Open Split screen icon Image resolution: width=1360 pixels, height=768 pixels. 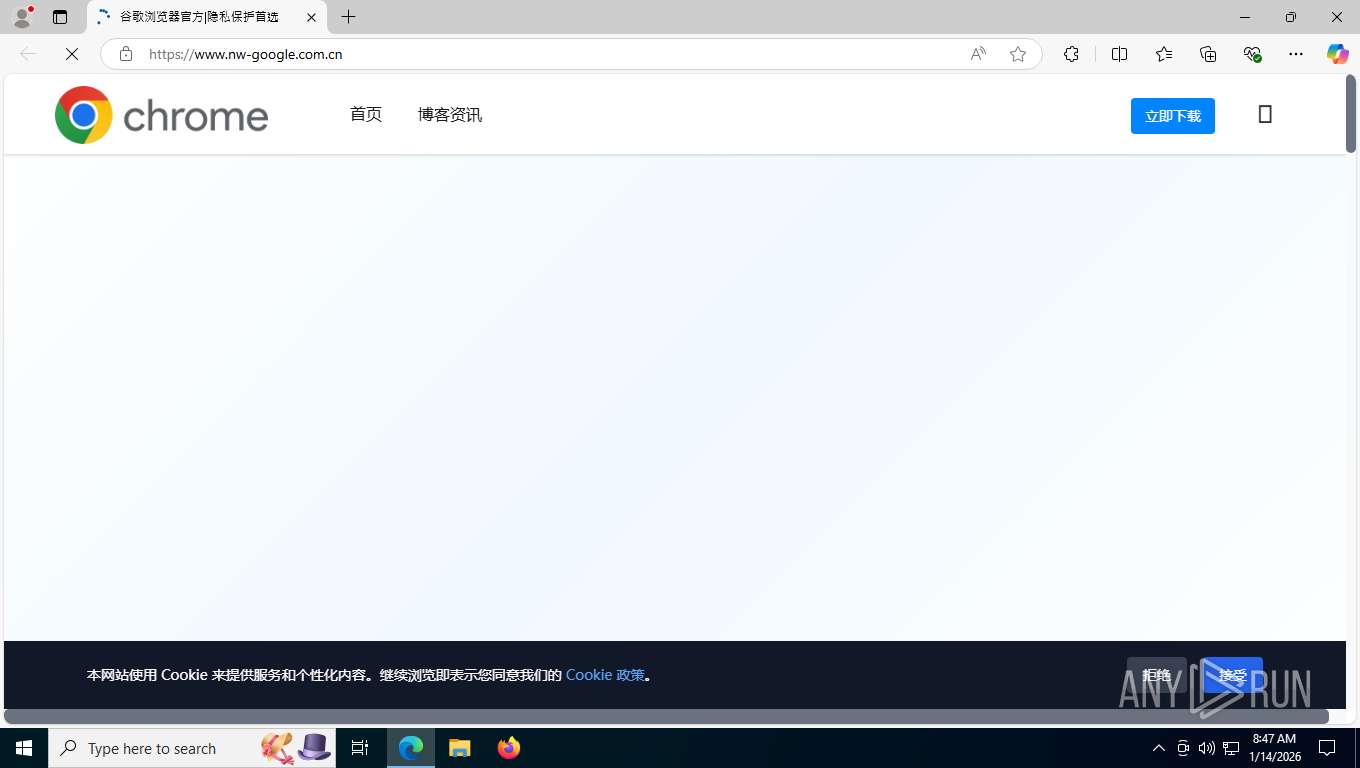[1119, 54]
